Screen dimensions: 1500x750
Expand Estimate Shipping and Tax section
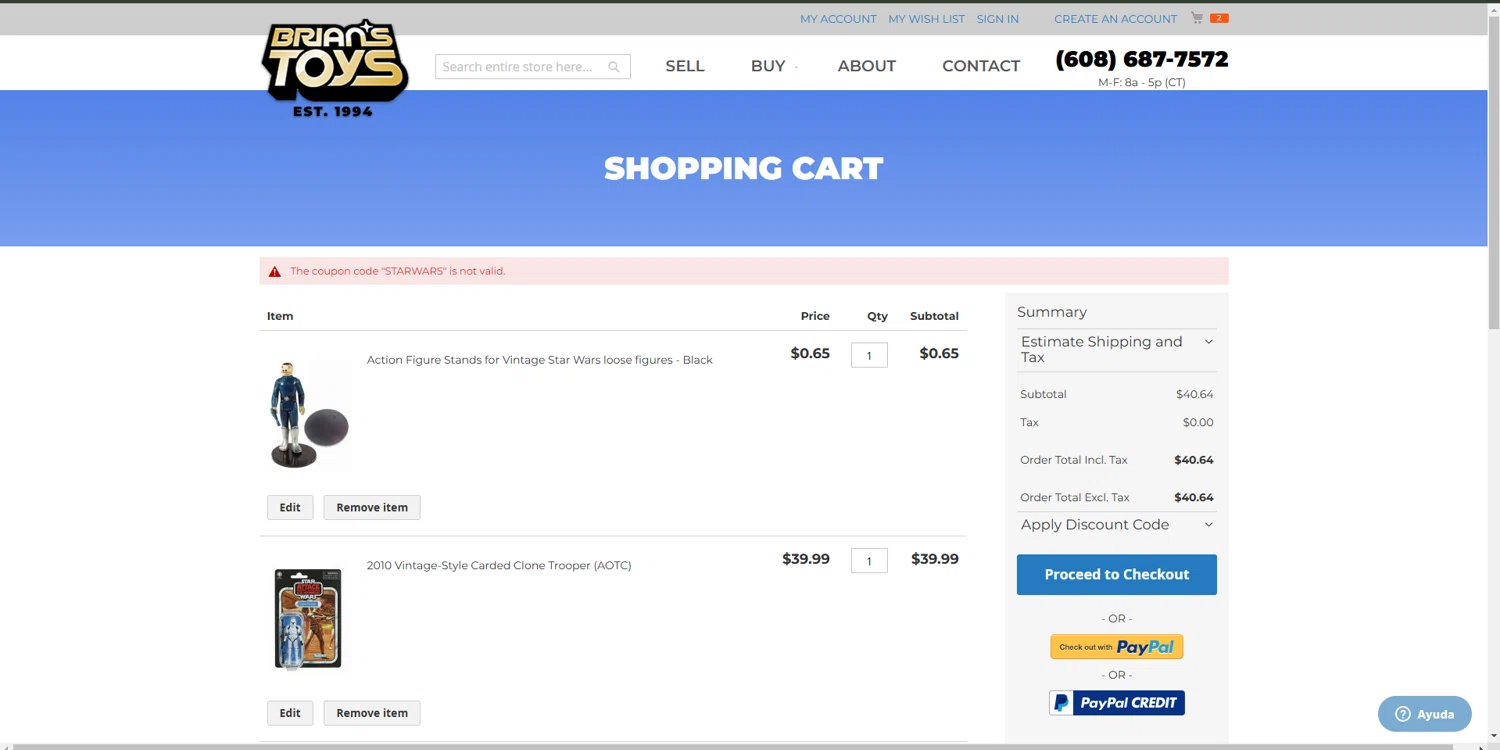1117,349
